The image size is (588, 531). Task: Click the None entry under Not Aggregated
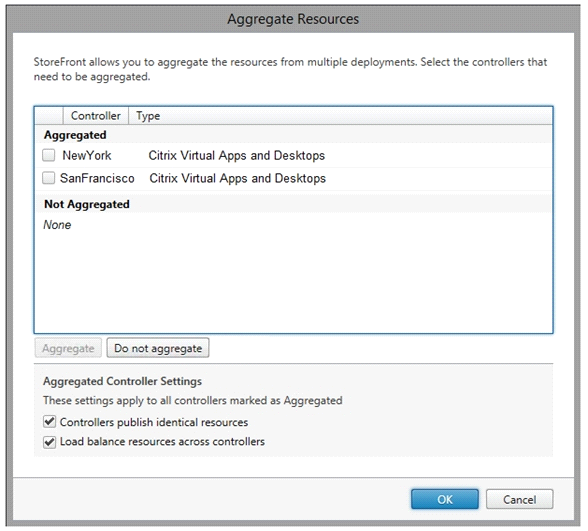tap(57, 225)
